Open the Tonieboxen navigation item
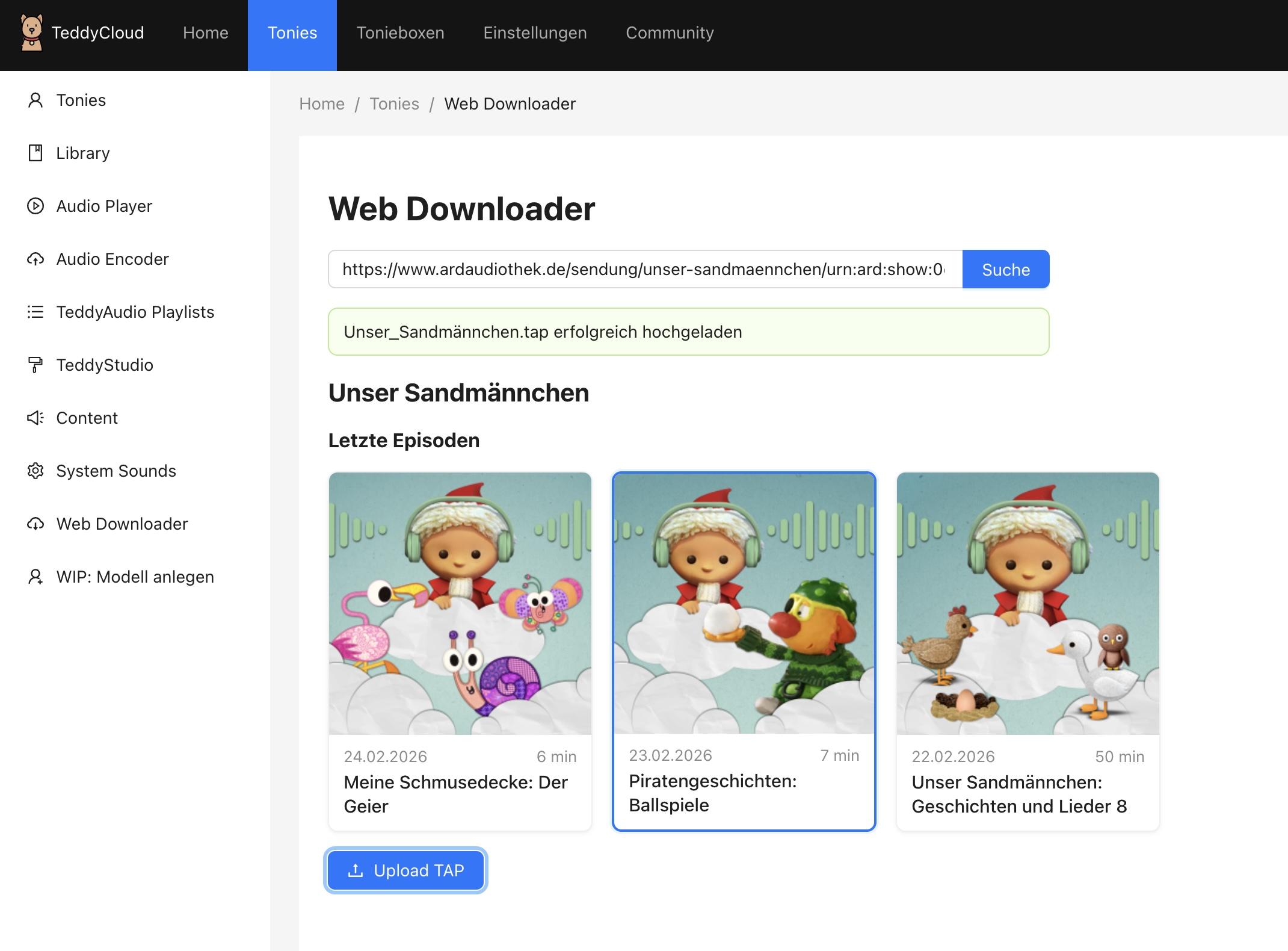 coord(401,33)
